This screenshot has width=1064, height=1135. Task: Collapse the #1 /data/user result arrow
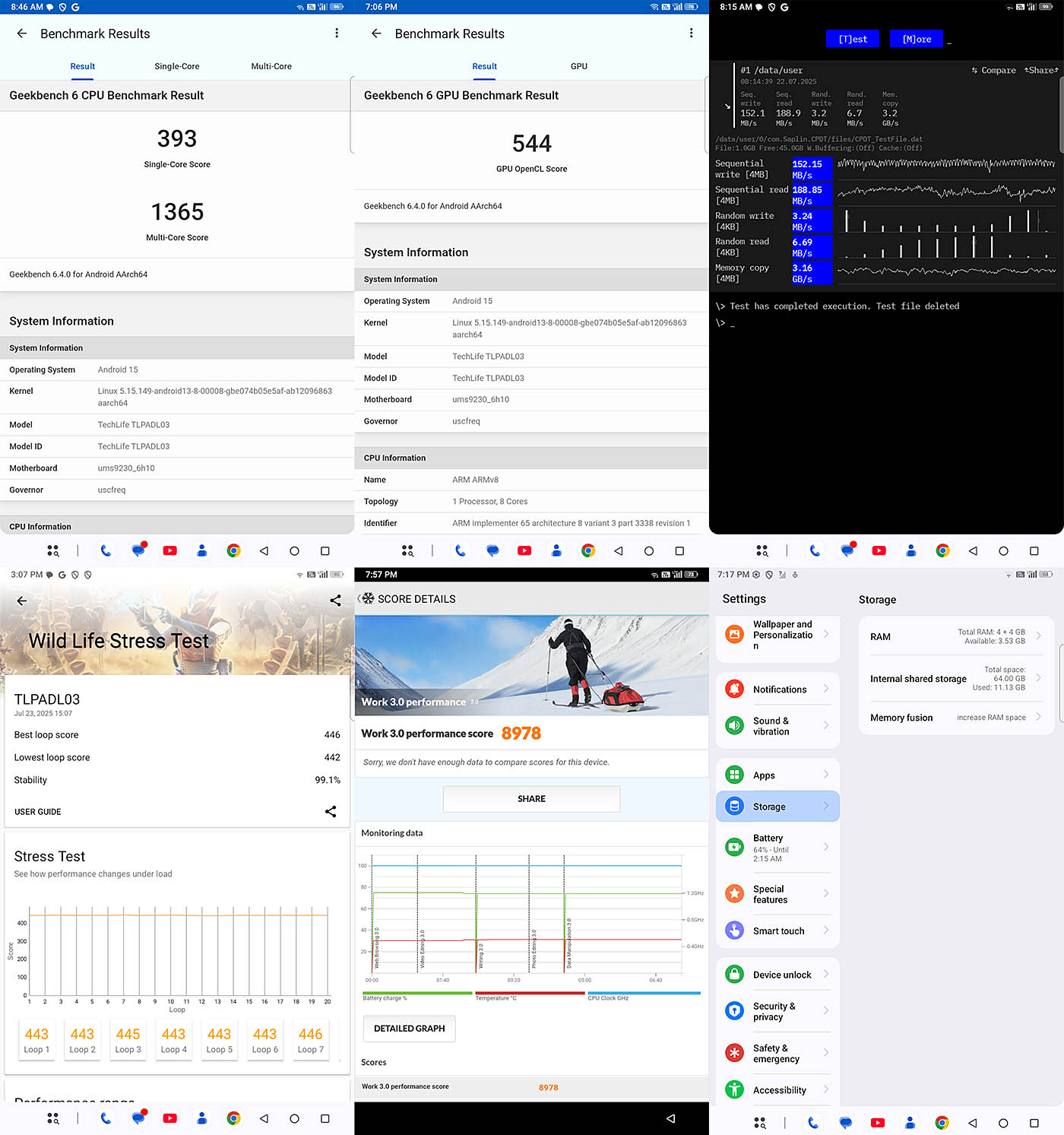[727, 106]
